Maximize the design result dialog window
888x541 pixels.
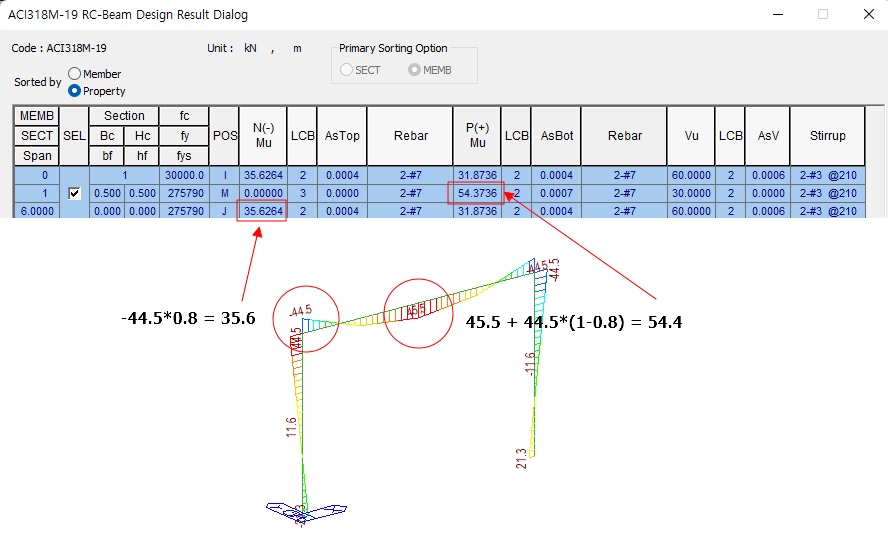point(823,15)
